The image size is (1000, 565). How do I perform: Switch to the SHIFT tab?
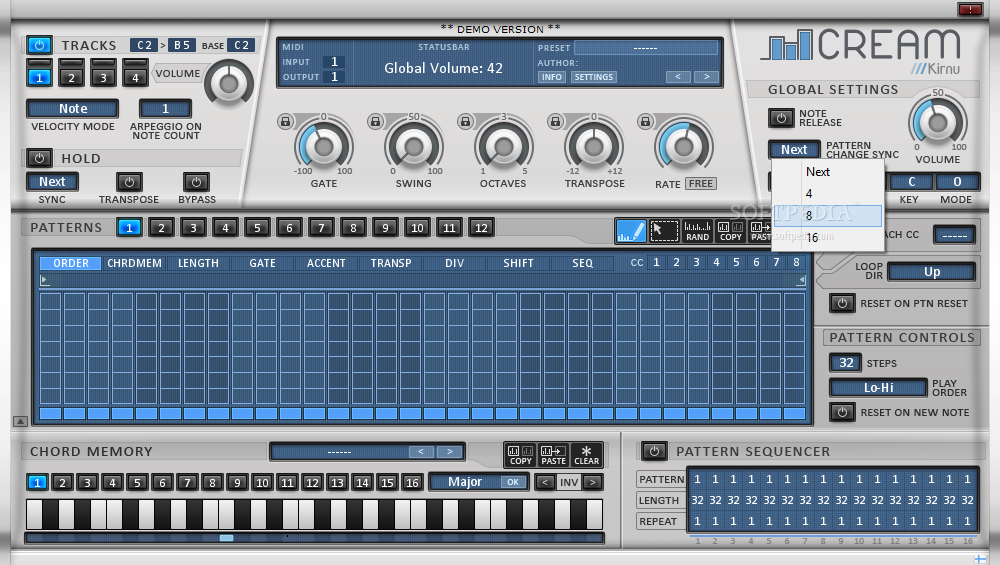[x=518, y=263]
